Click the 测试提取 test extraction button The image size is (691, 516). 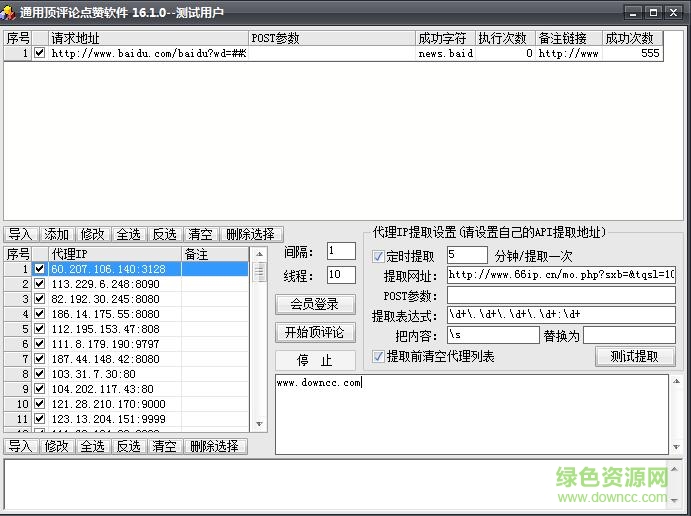pyautogui.click(x=635, y=357)
